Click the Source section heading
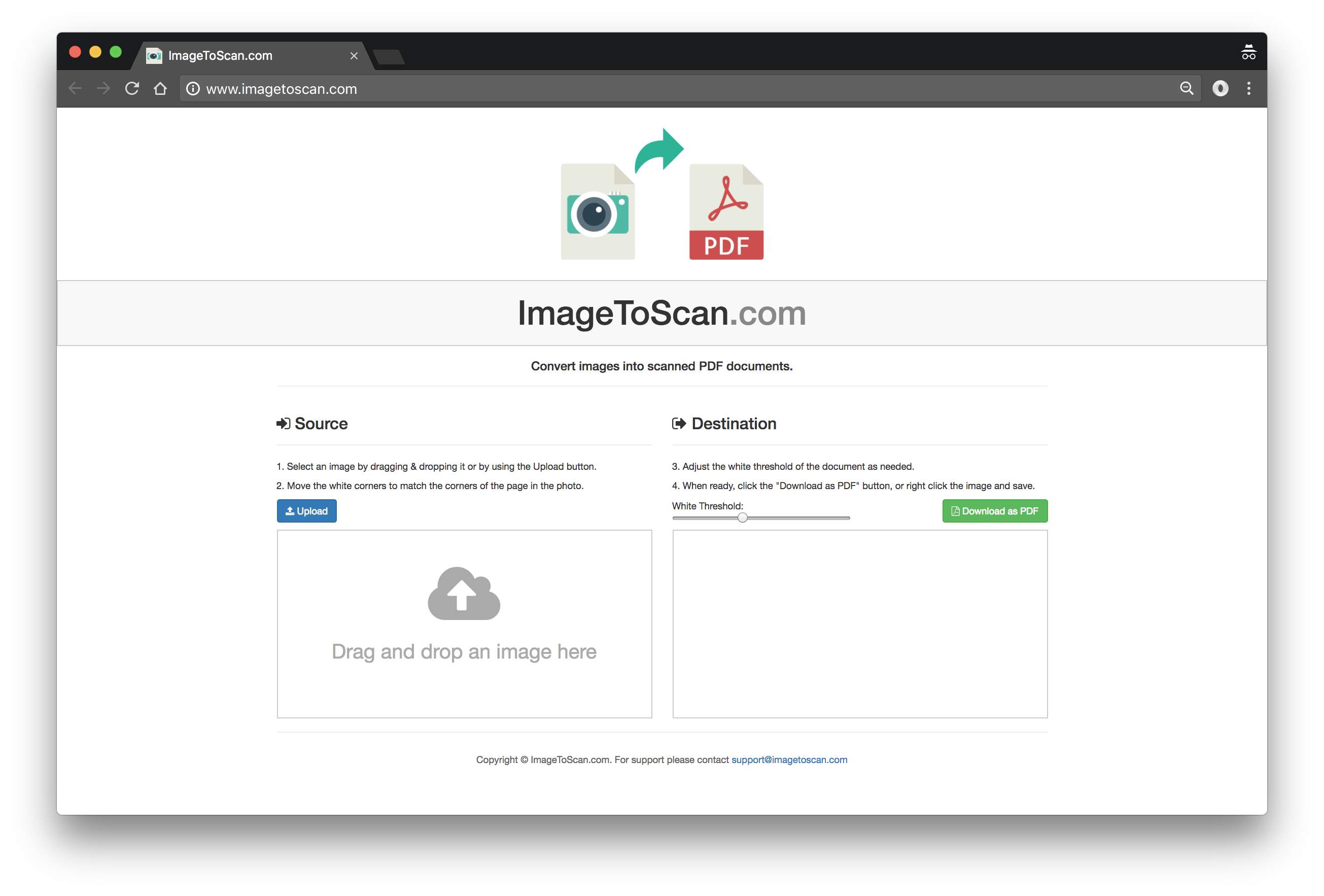This screenshot has width=1324, height=896. tap(321, 424)
